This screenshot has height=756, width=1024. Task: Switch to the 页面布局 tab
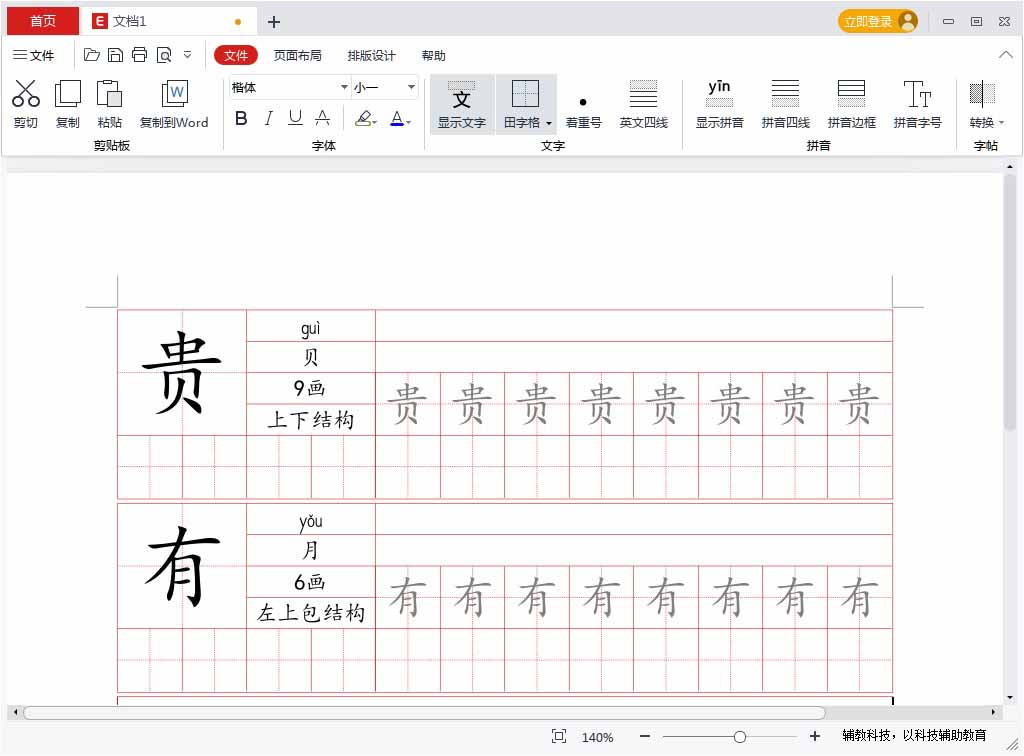point(298,55)
